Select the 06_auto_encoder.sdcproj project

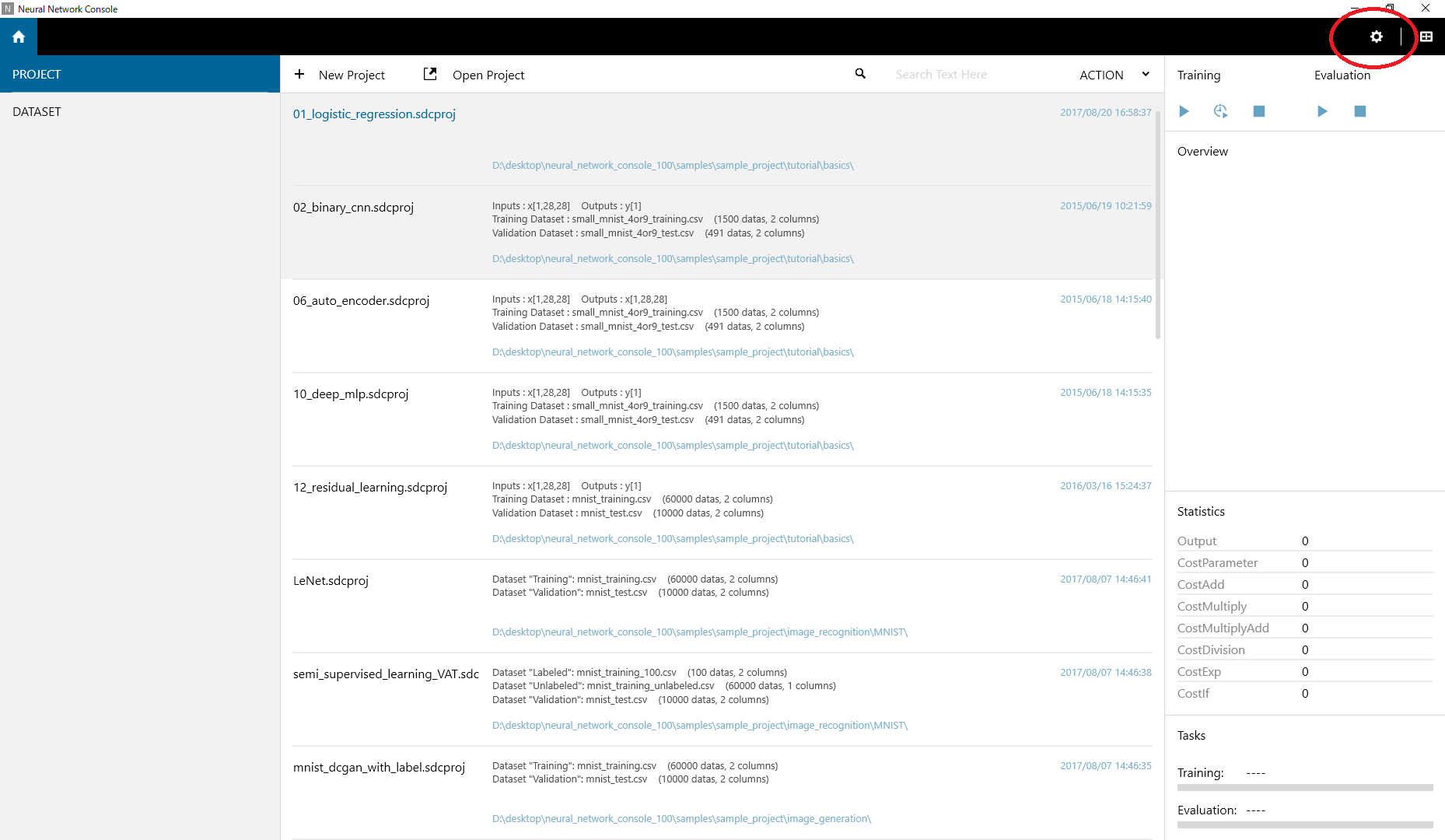(361, 300)
